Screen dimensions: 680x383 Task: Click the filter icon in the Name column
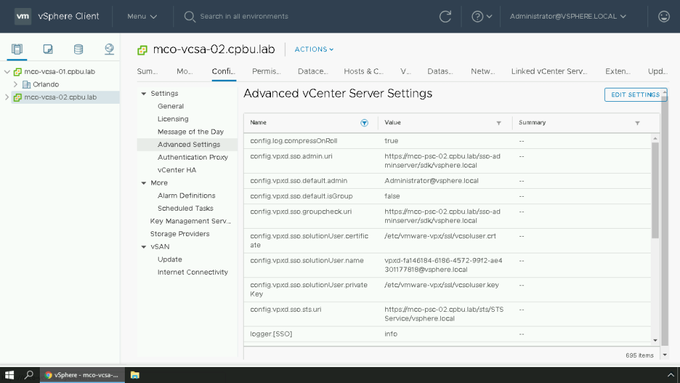pyautogui.click(x=364, y=123)
